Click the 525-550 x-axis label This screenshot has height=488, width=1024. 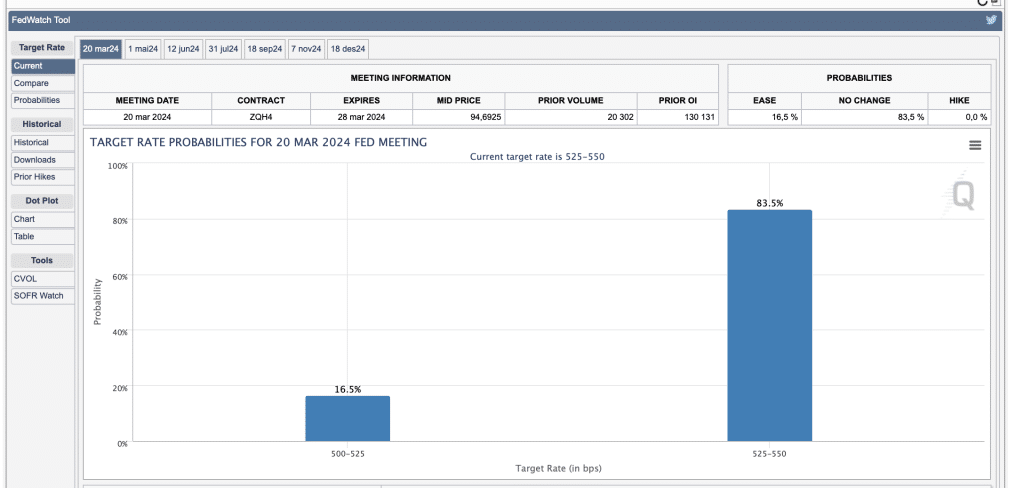pyautogui.click(x=769, y=453)
